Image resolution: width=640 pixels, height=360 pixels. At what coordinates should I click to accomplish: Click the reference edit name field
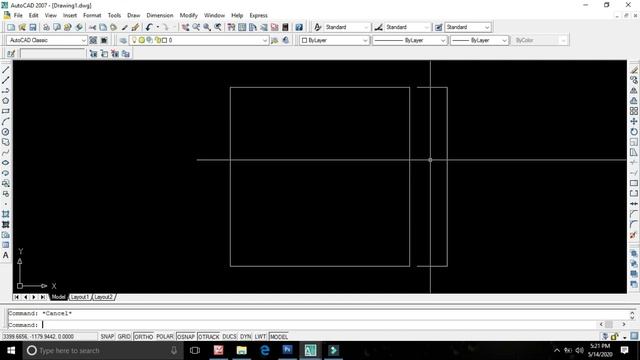pyautogui.click(x=53, y=54)
